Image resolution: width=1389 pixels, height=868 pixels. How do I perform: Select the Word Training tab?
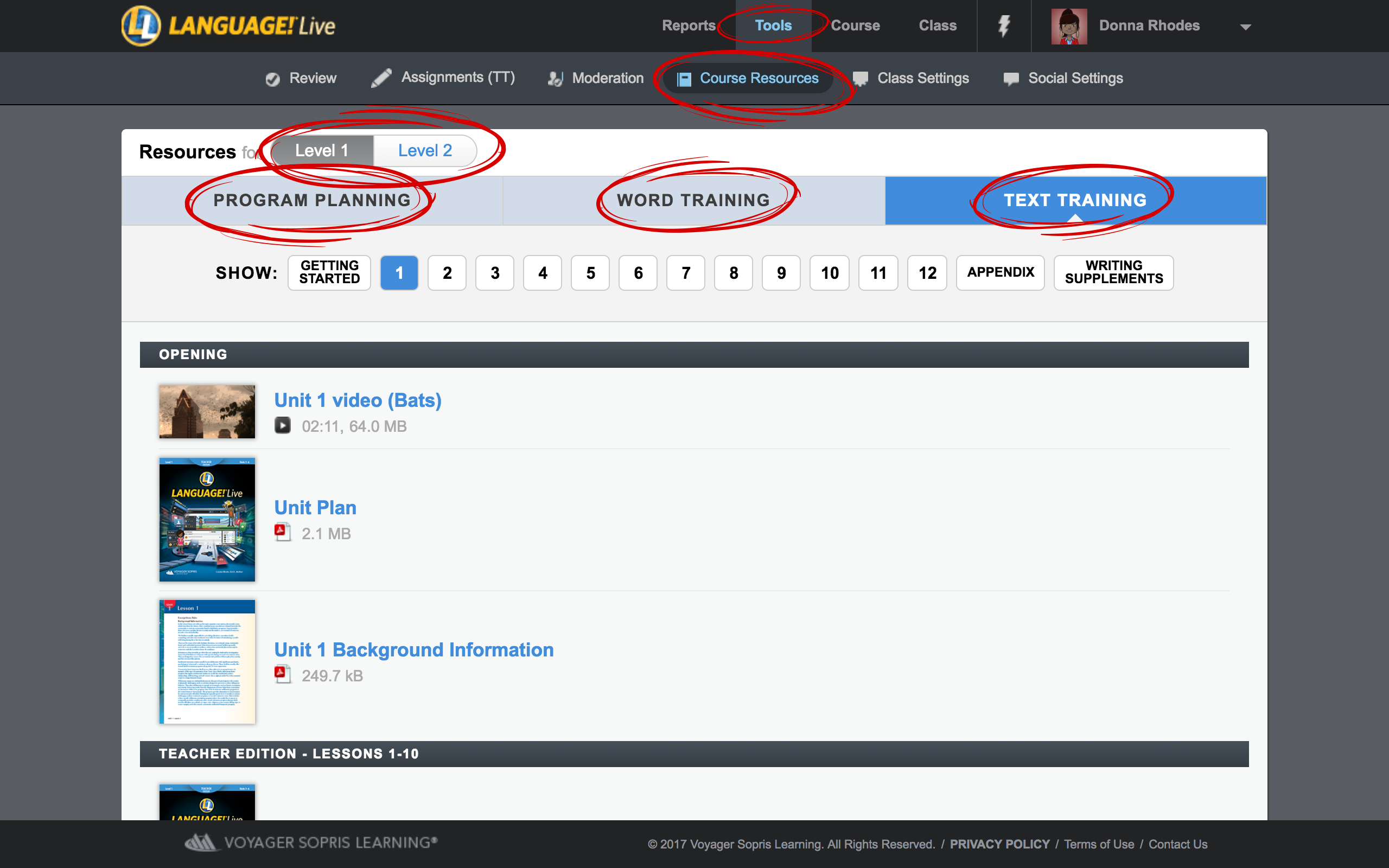(x=693, y=200)
